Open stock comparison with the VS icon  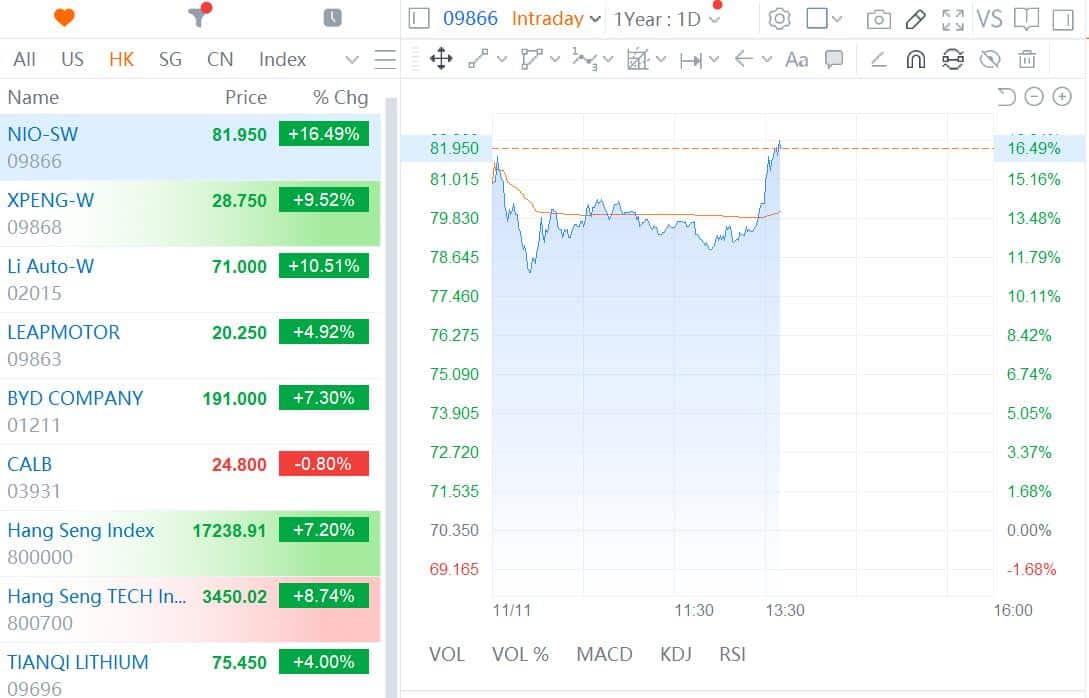pos(990,19)
